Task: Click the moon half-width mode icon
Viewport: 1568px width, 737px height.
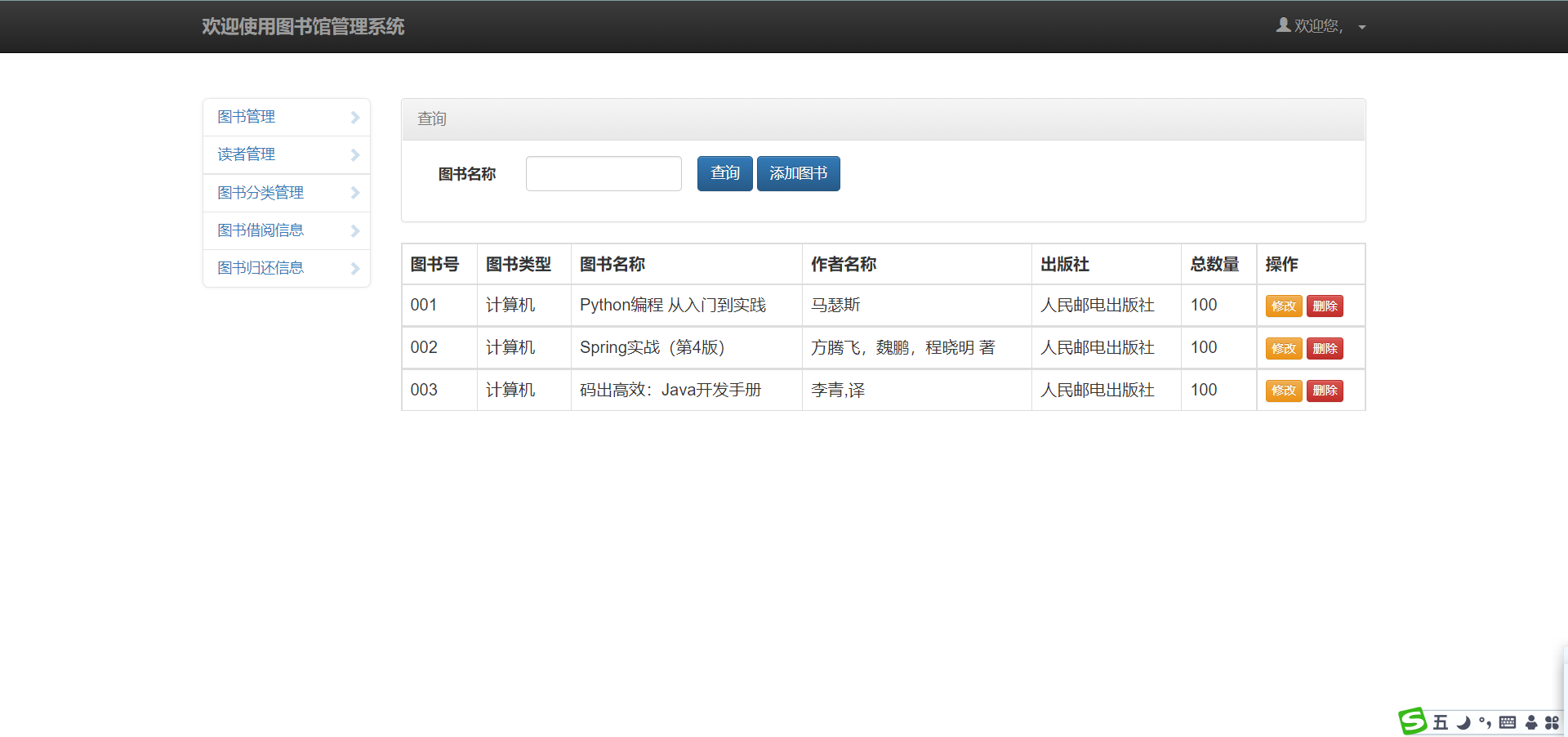Action: [1463, 722]
